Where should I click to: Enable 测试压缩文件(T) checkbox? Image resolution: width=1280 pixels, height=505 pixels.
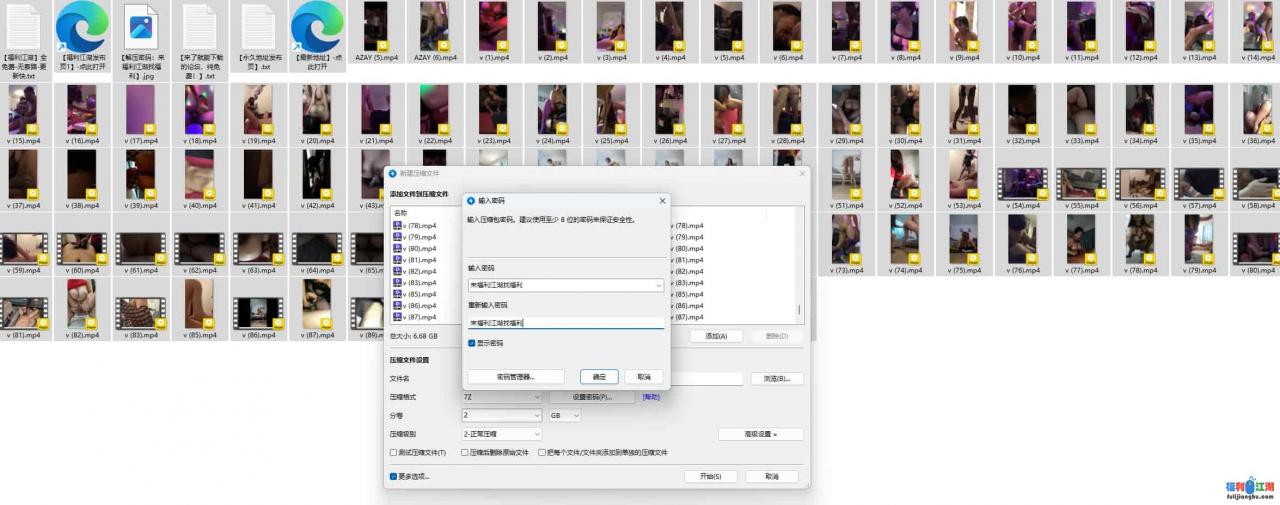tap(394, 452)
